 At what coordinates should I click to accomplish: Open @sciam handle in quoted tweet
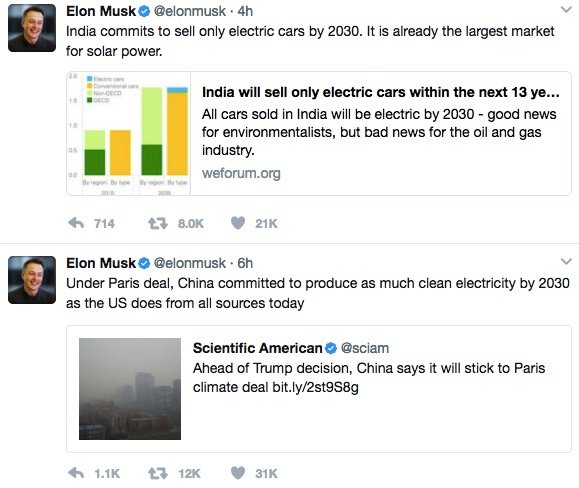click(365, 348)
